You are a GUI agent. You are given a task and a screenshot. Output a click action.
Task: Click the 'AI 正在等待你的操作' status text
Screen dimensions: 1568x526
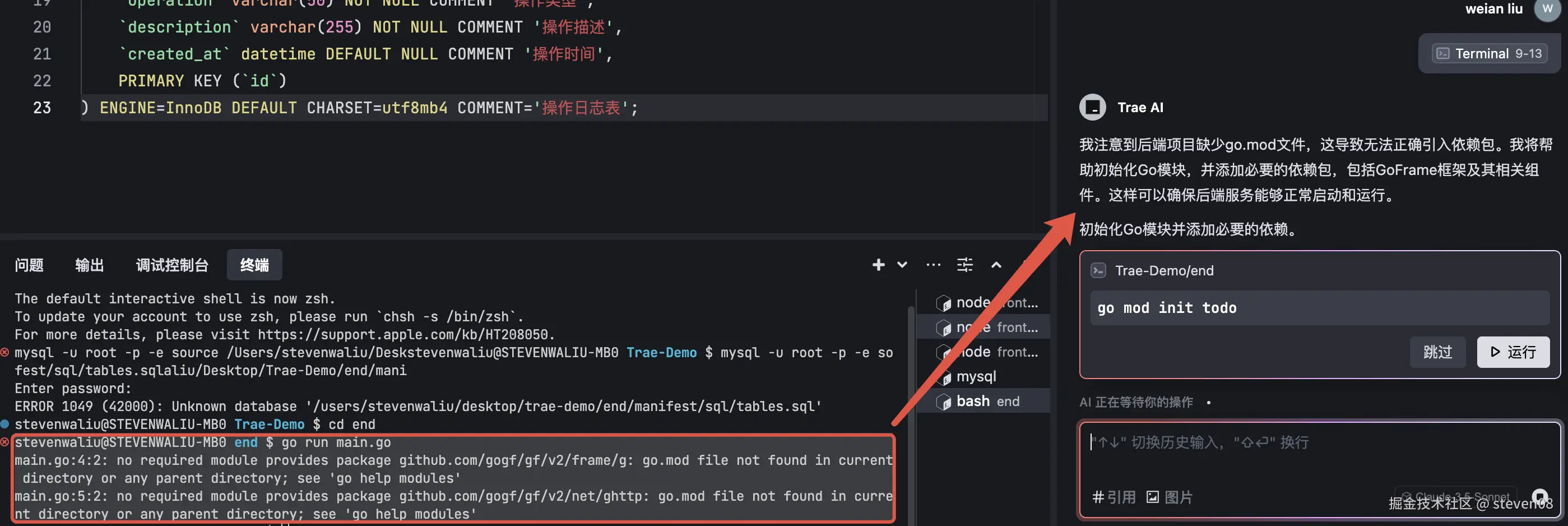[1136, 403]
